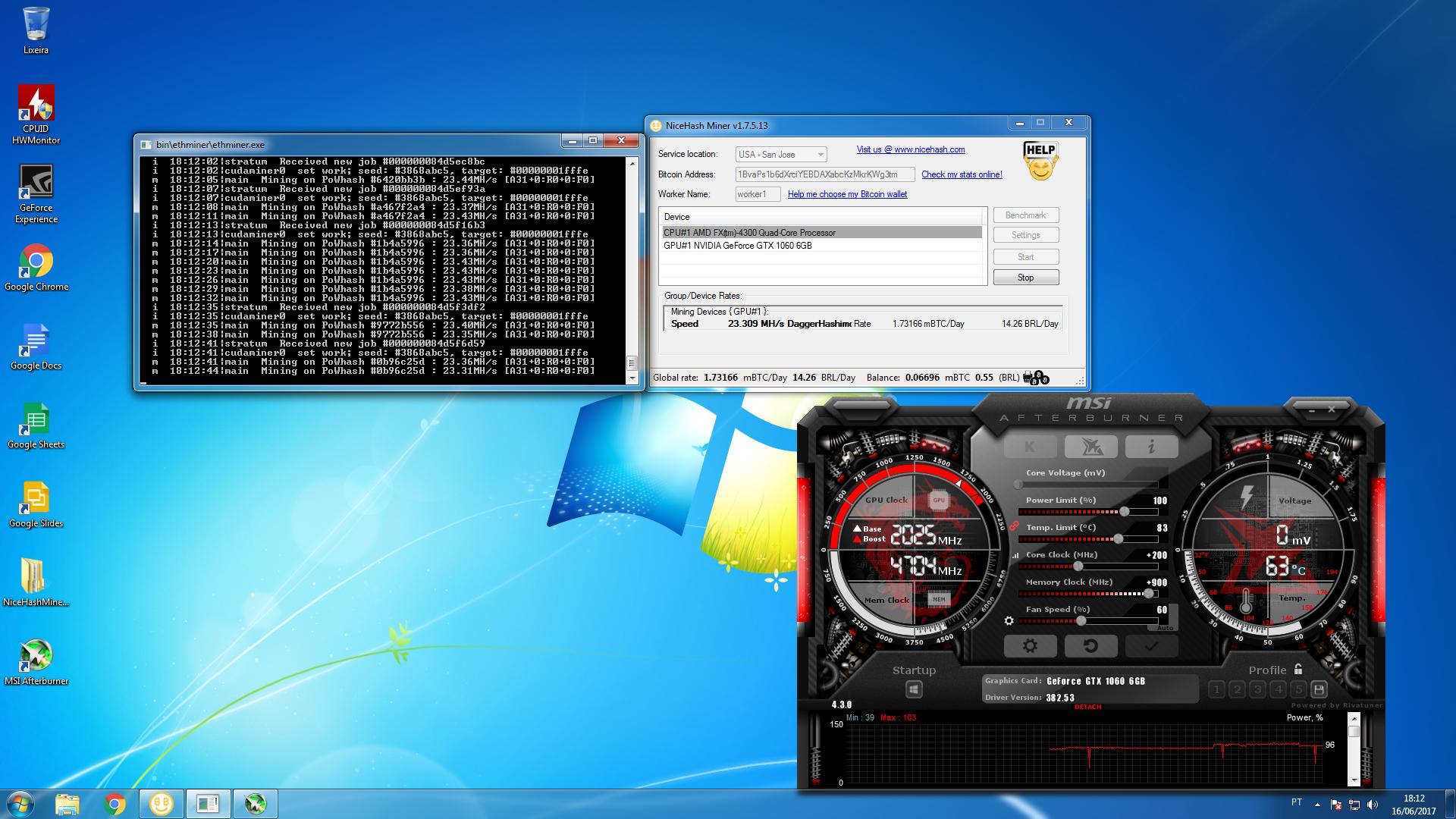Select Afterburner profile slot 5
Viewport: 1456px width, 819px height.
click(x=1298, y=689)
